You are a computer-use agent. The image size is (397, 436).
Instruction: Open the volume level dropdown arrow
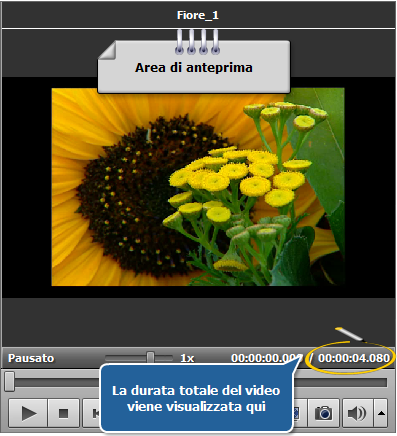(x=381, y=413)
